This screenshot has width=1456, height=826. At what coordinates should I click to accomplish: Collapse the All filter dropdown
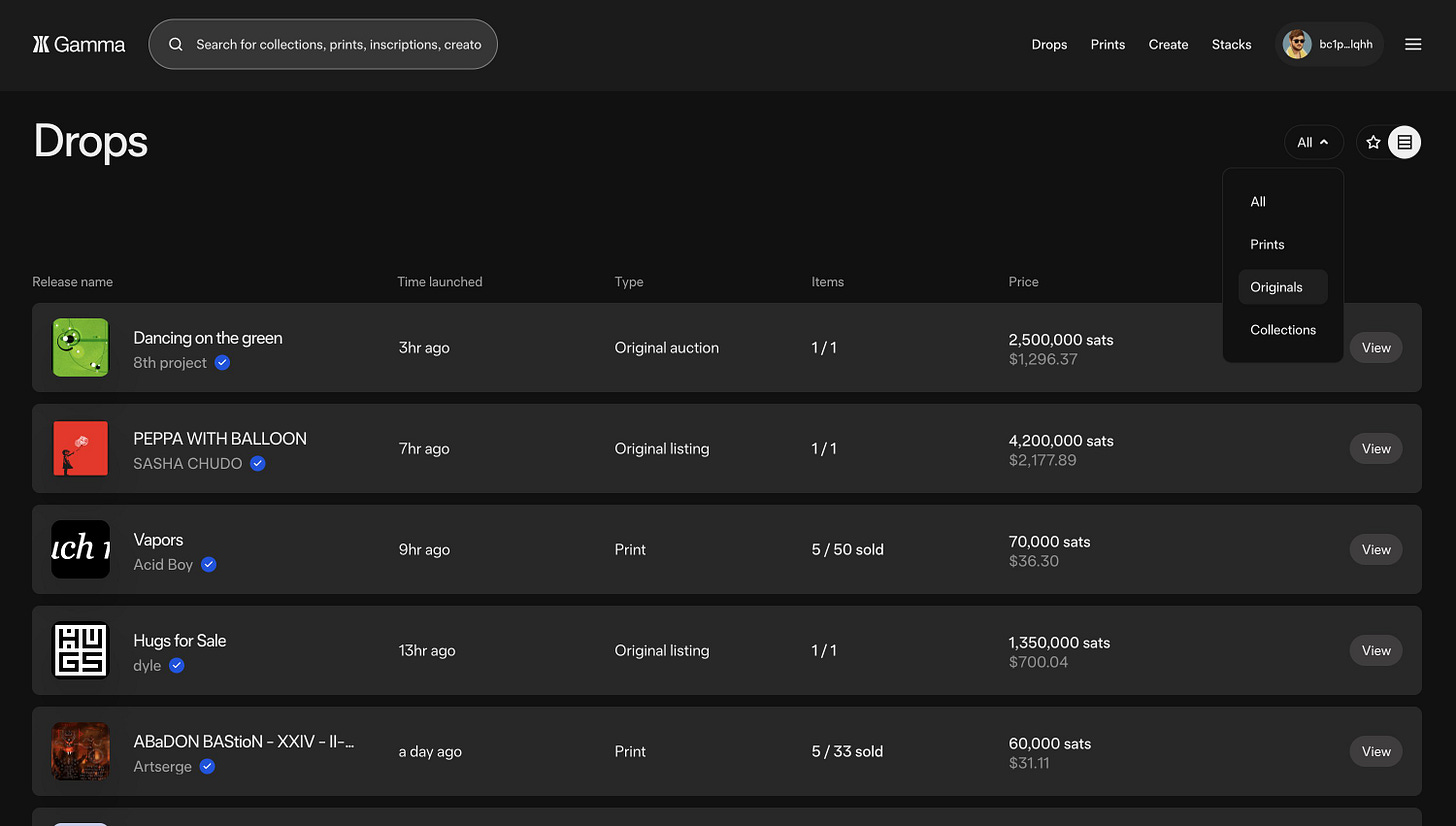click(x=1313, y=142)
